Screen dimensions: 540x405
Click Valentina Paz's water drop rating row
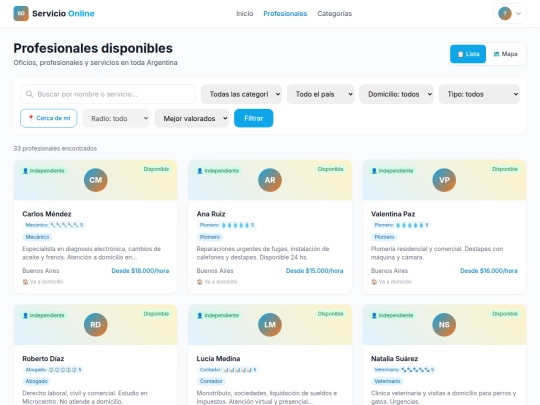[x=401, y=225]
